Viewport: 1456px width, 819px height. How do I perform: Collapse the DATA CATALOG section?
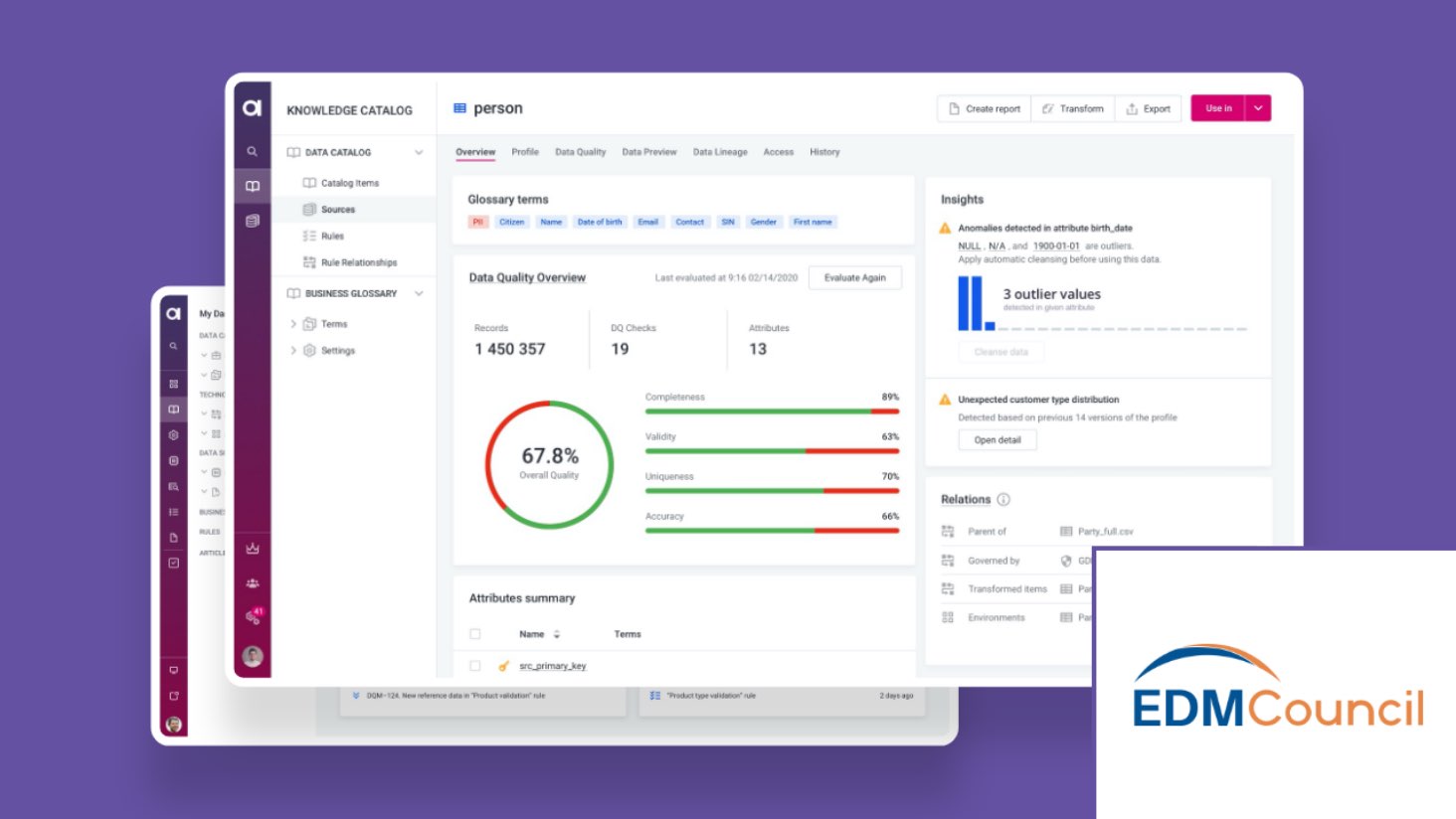(x=418, y=152)
